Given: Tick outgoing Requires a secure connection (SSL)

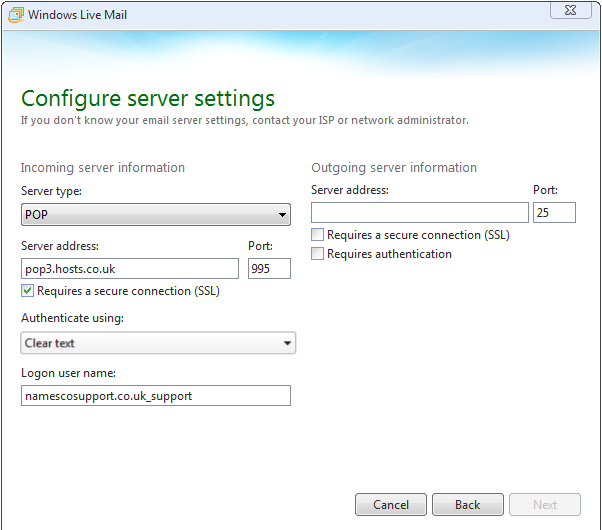Looking at the screenshot, I should tap(318, 235).
